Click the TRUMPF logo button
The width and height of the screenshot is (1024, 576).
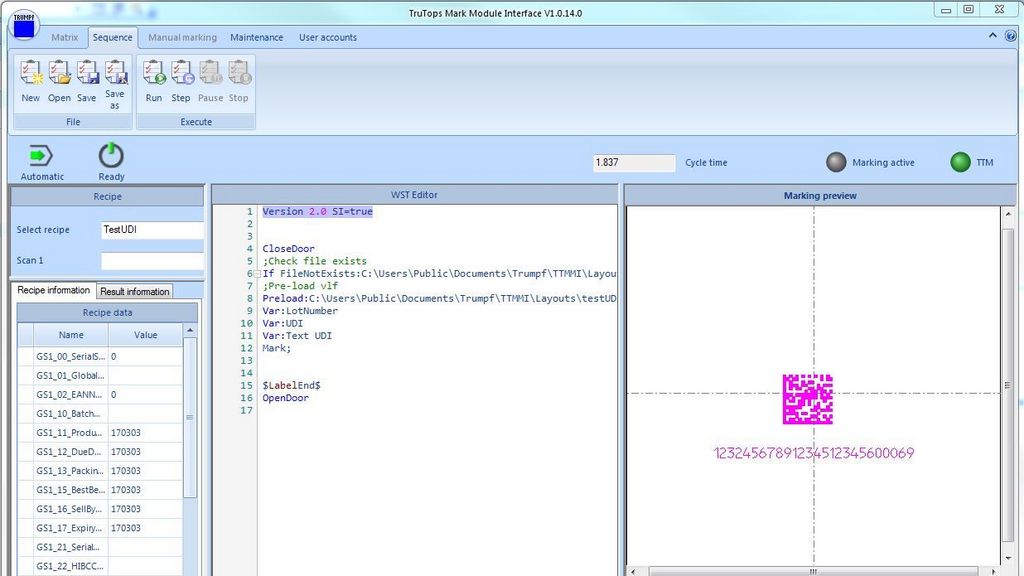click(23, 27)
